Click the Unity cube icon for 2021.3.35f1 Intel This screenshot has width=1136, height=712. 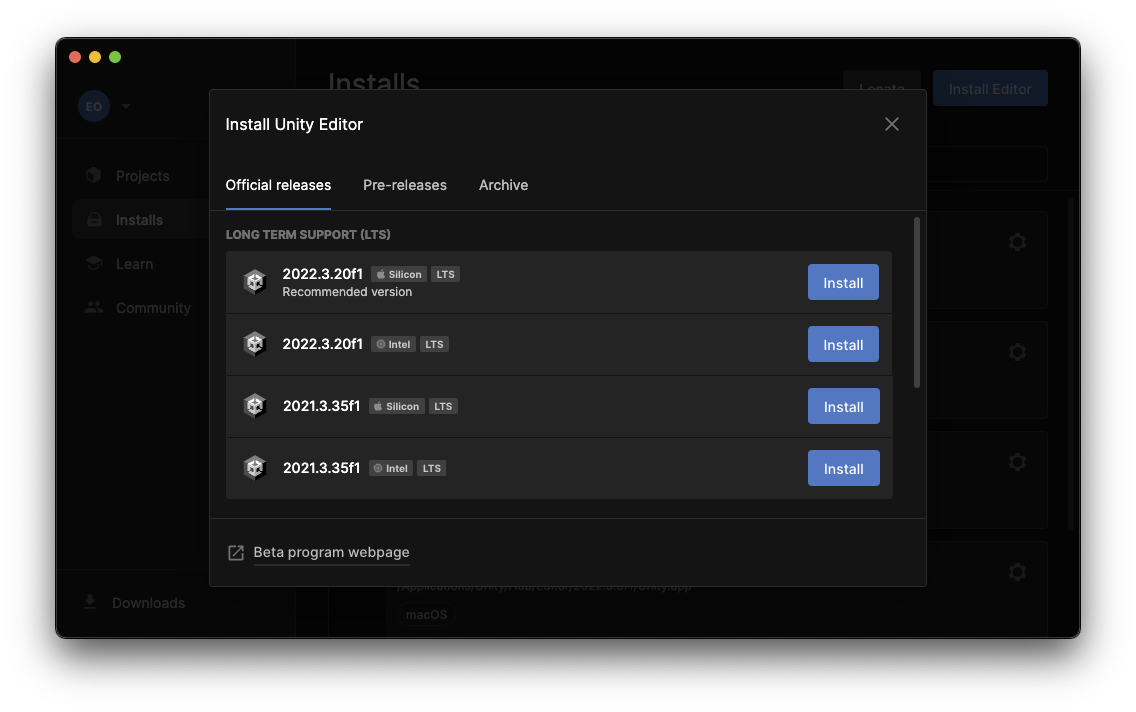(x=255, y=468)
